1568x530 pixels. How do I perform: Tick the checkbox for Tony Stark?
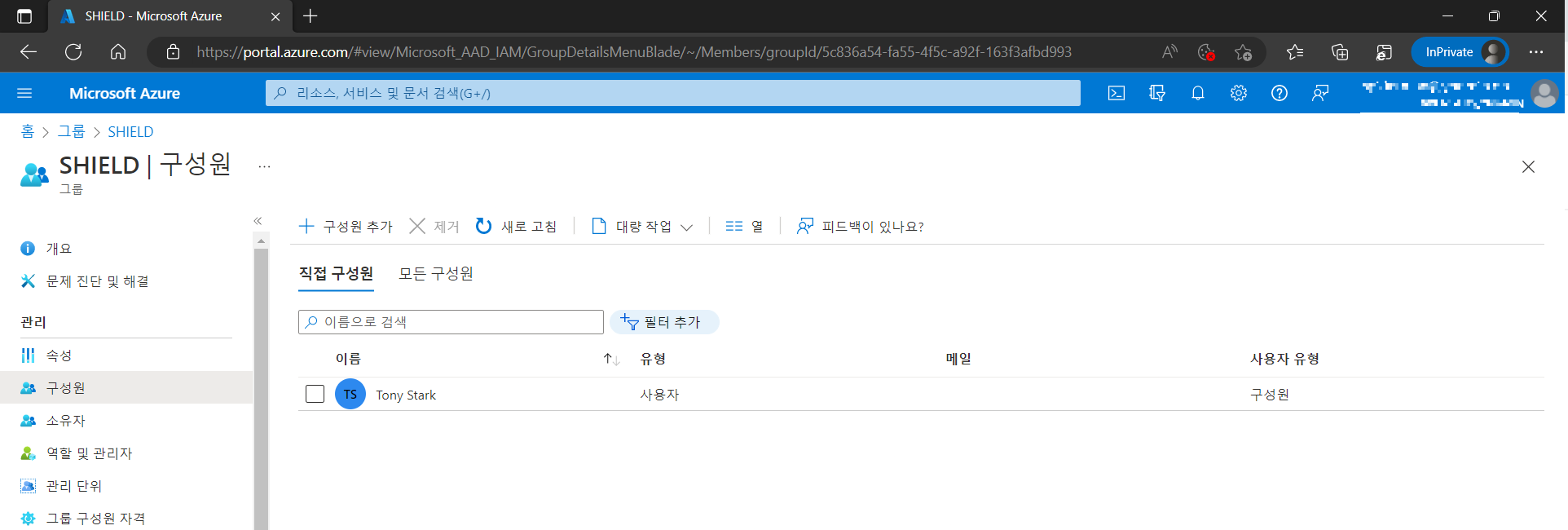coord(315,394)
